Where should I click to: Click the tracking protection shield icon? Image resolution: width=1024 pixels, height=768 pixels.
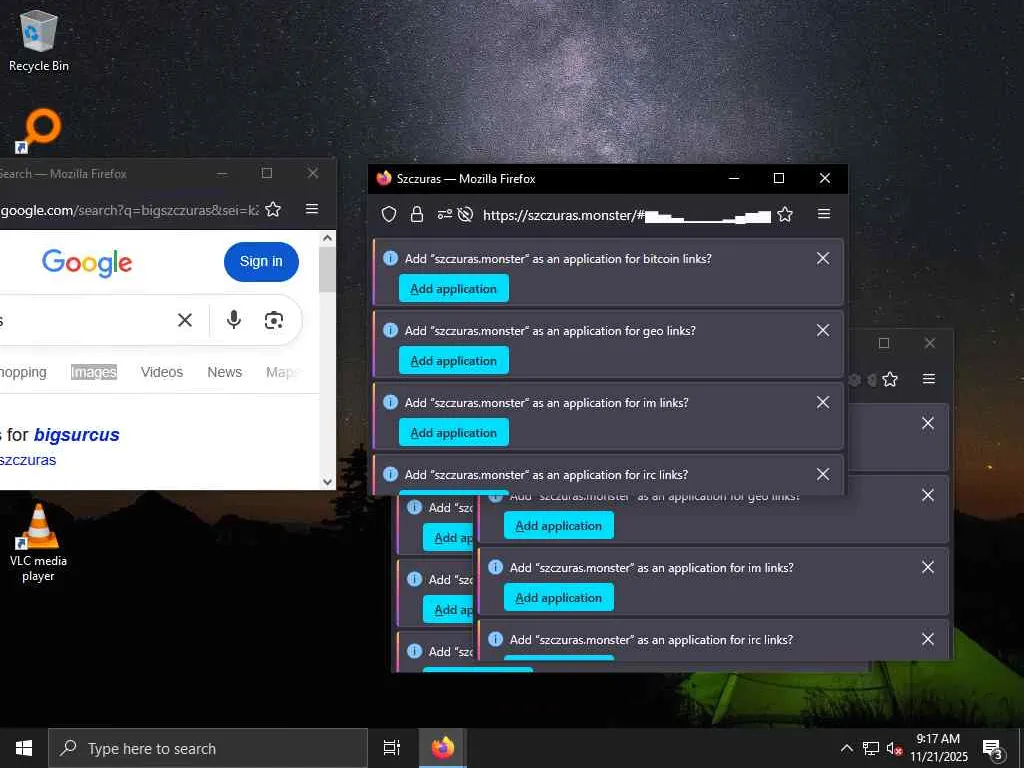click(389, 214)
